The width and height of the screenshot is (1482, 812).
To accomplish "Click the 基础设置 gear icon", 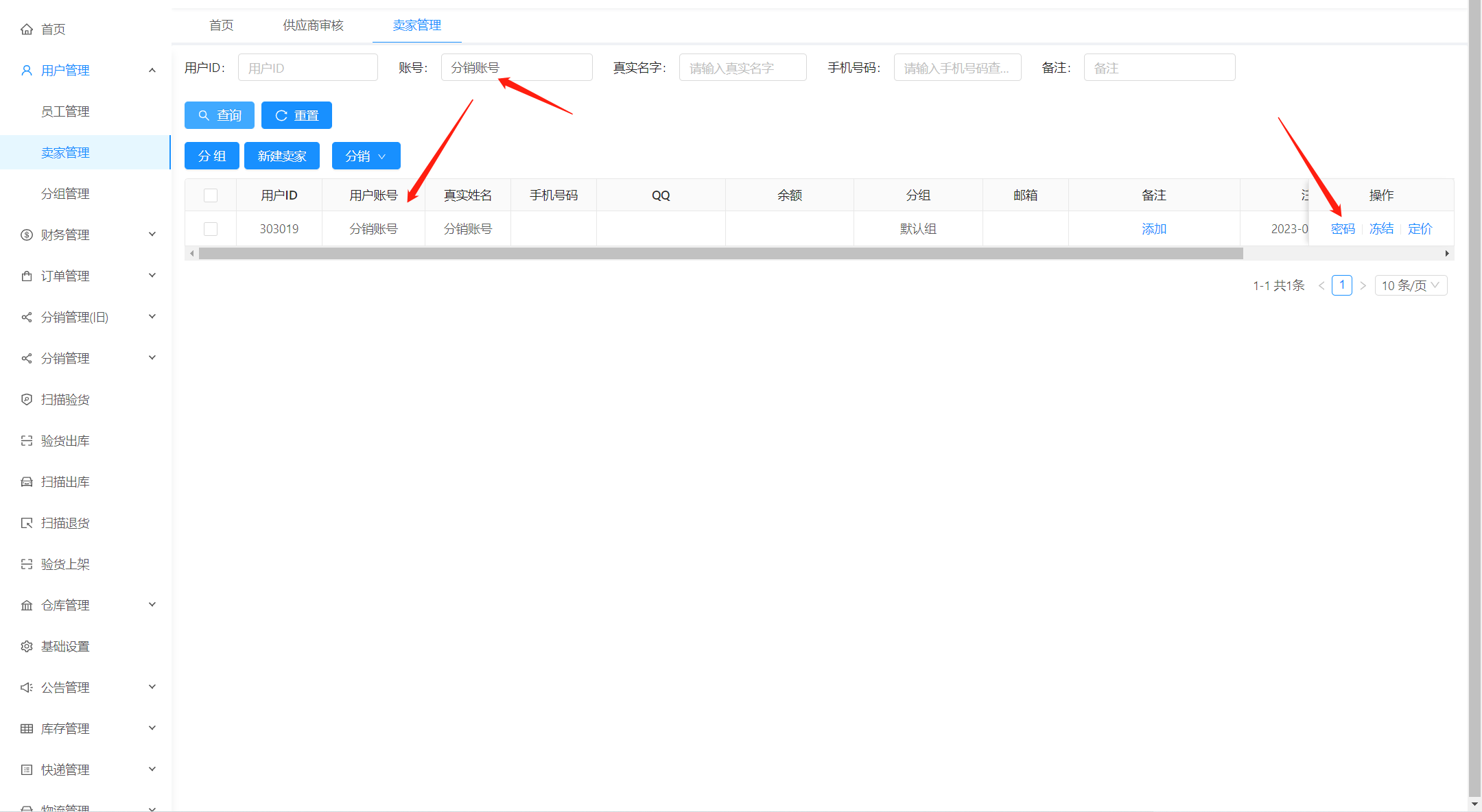I will [27, 646].
